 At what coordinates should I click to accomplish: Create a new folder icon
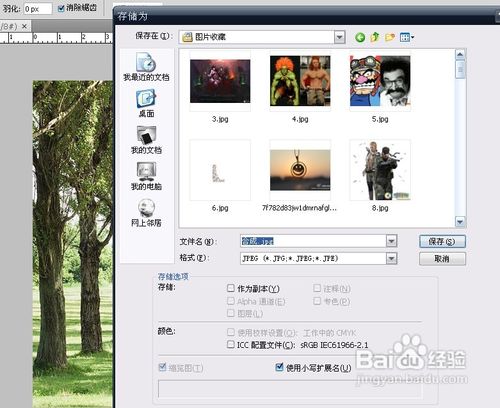click(x=390, y=37)
